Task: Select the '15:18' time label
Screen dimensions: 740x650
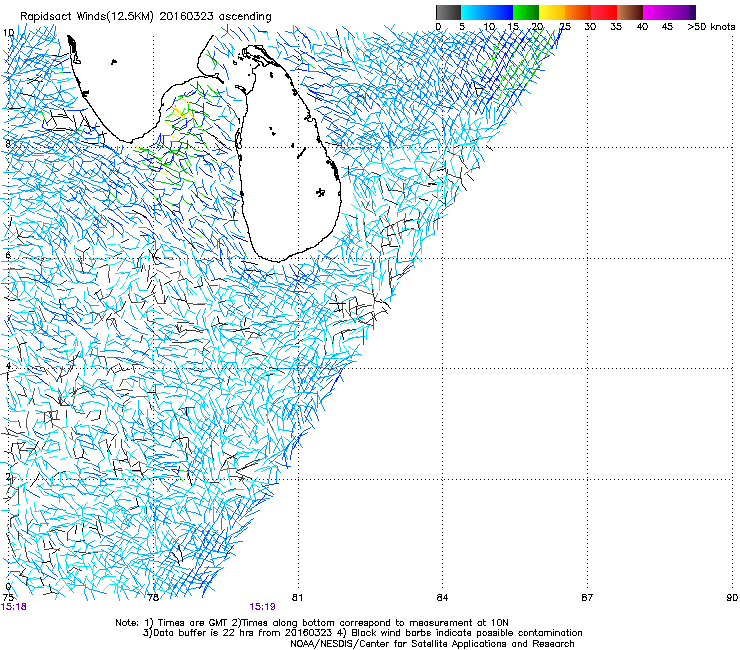Action: [x=14, y=607]
